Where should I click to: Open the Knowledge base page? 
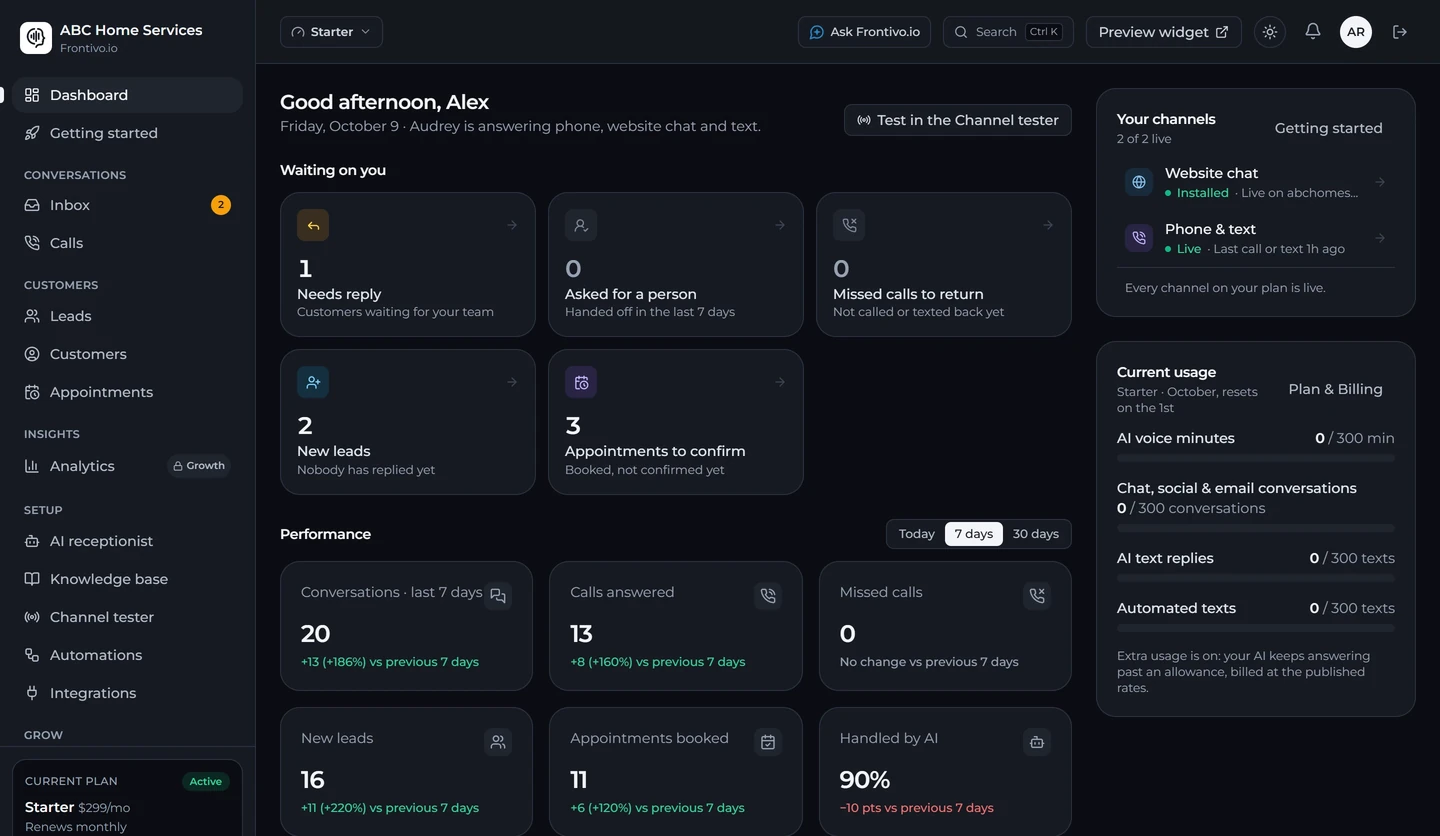(x=128, y=579)
